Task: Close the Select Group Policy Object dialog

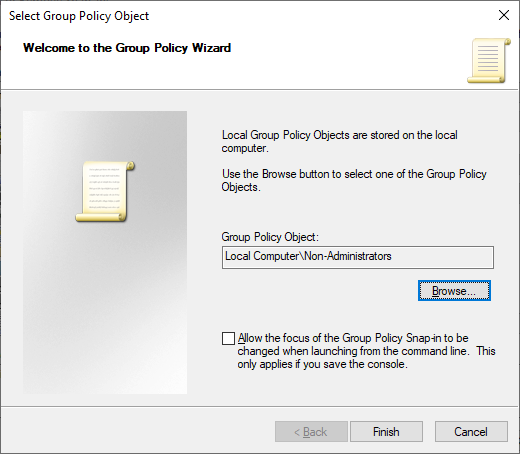Action: tap(504, 15)
